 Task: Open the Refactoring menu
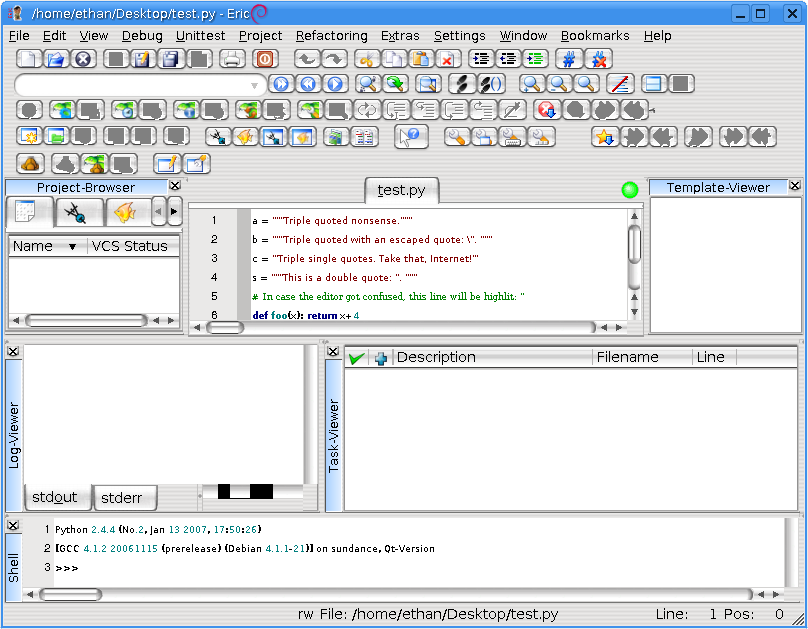click(x=331, y=36)
